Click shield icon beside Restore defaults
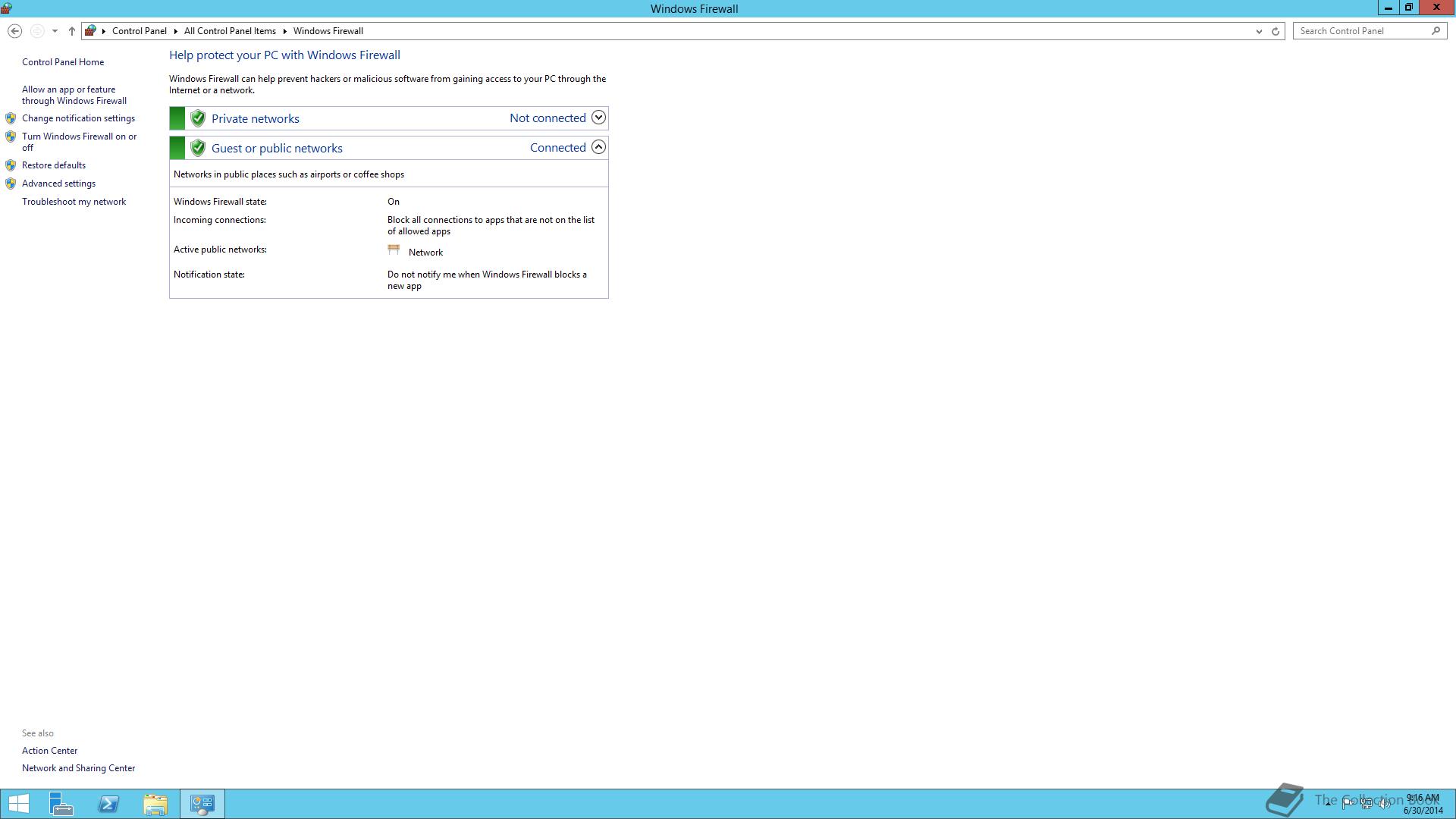 (11, 165)
